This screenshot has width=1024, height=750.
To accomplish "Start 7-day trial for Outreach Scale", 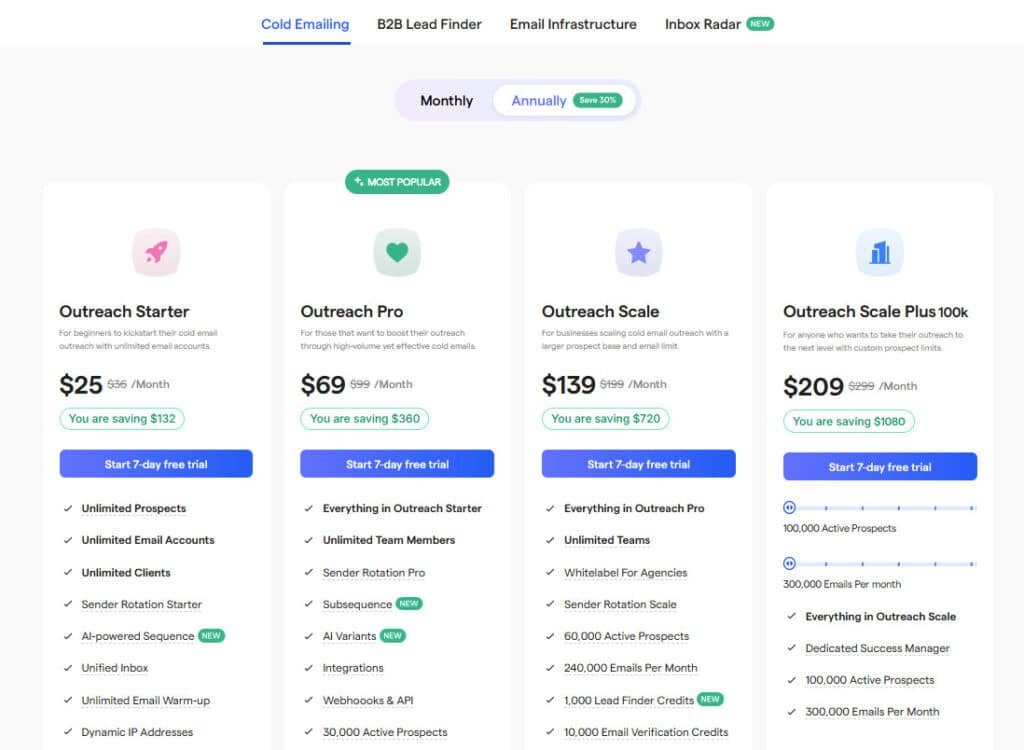I will pos(638,464).
